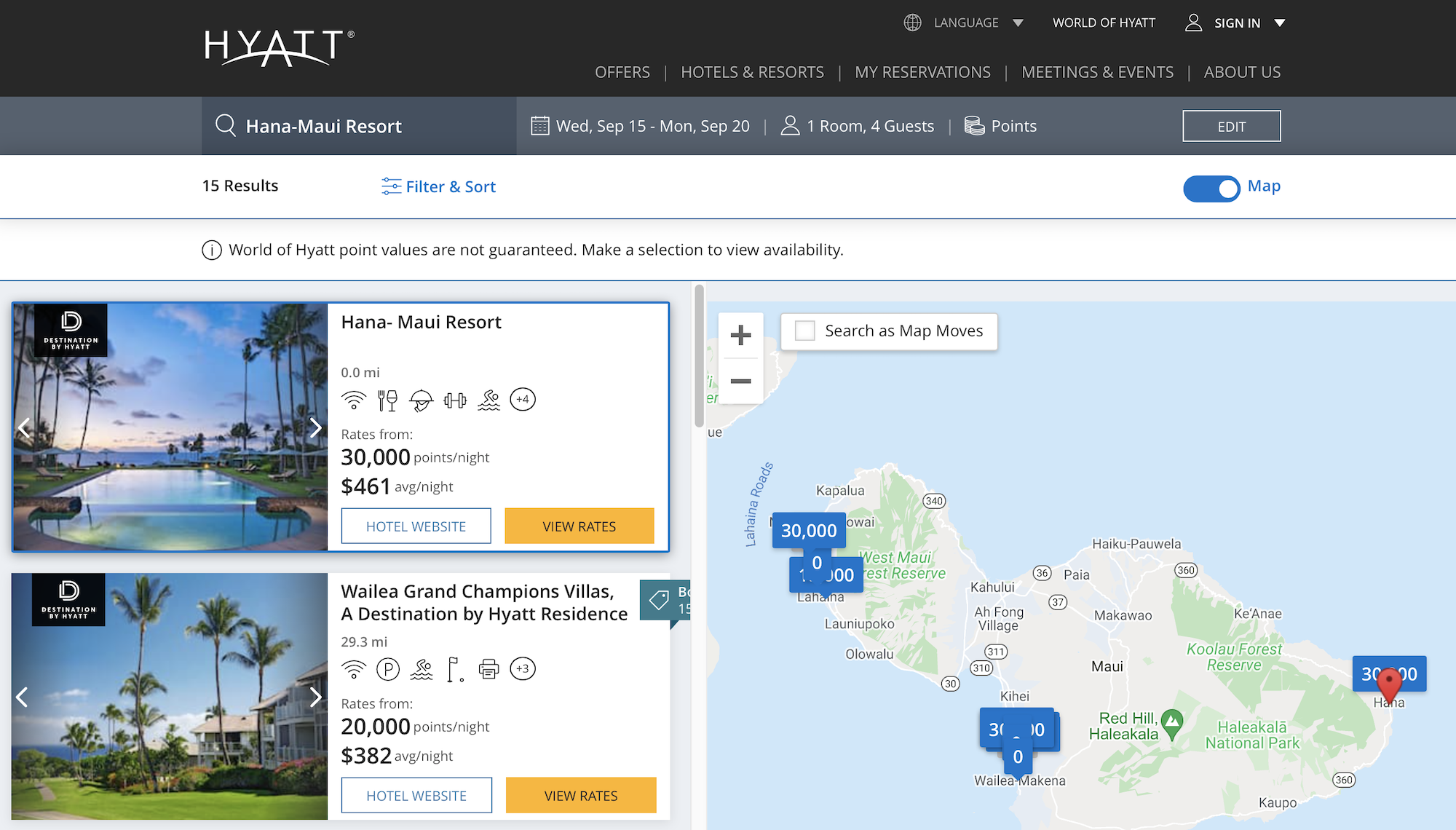The width and height of the screenshot is (1456, 830).
Task: Click the globe language icon
Action: tap(912, 23)
